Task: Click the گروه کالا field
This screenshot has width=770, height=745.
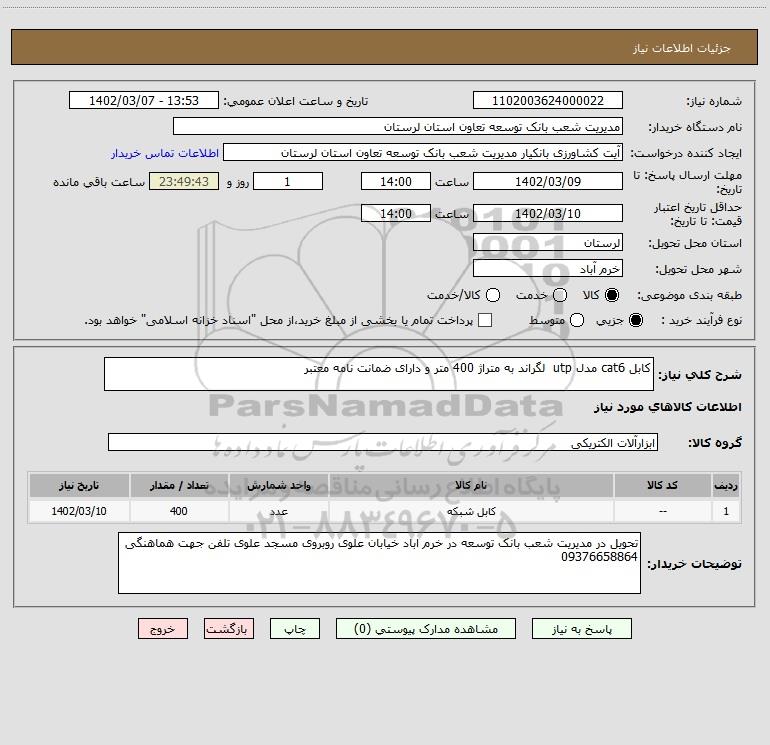Action: pyautogui.click(x=382, y=442)
